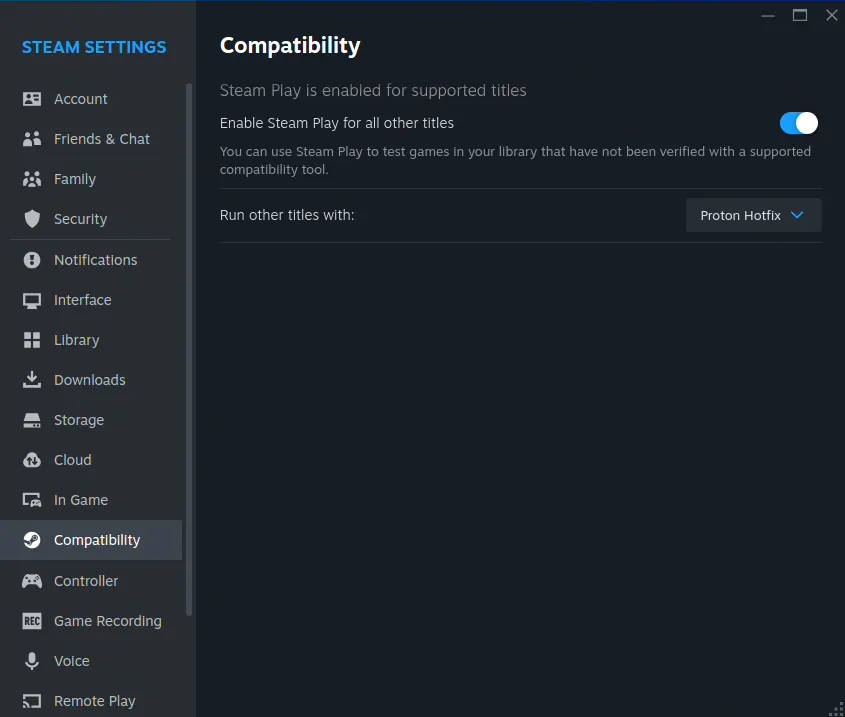Click the In Game overlay icon

coord(32,500)
